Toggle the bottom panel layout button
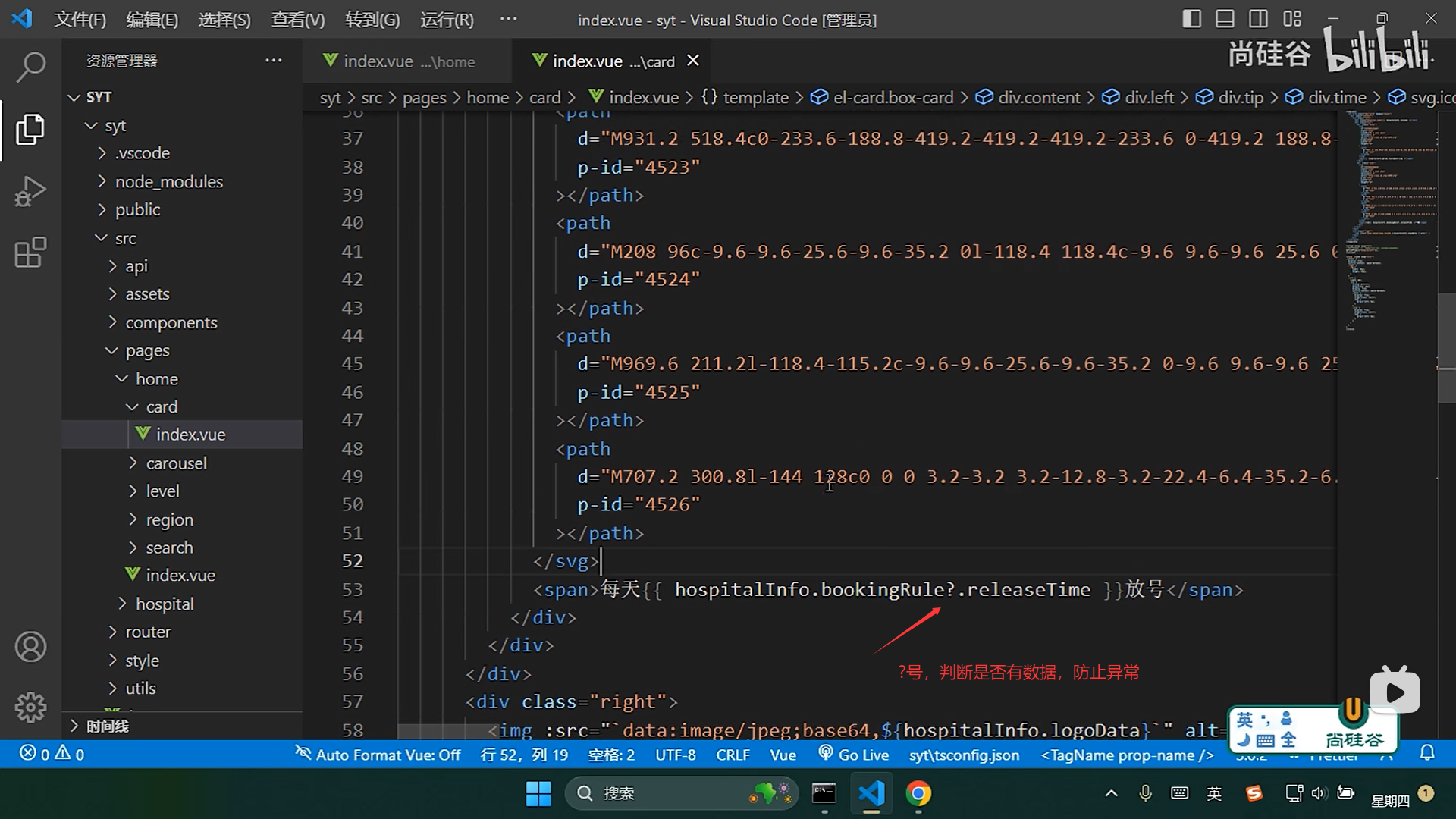This screenshot has height=819, width=1456. click(1225, 19)
